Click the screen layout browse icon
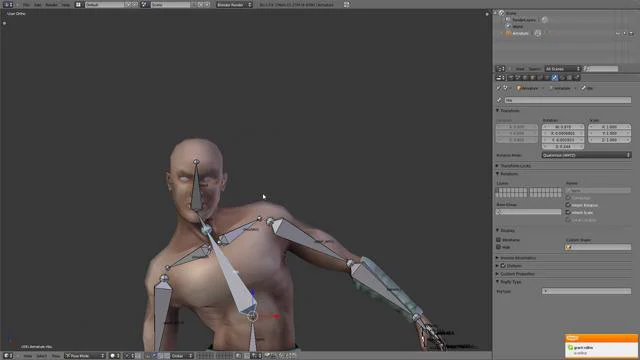Screen dimensions: 640x360 pyautogui.click(x=78, y=4)
